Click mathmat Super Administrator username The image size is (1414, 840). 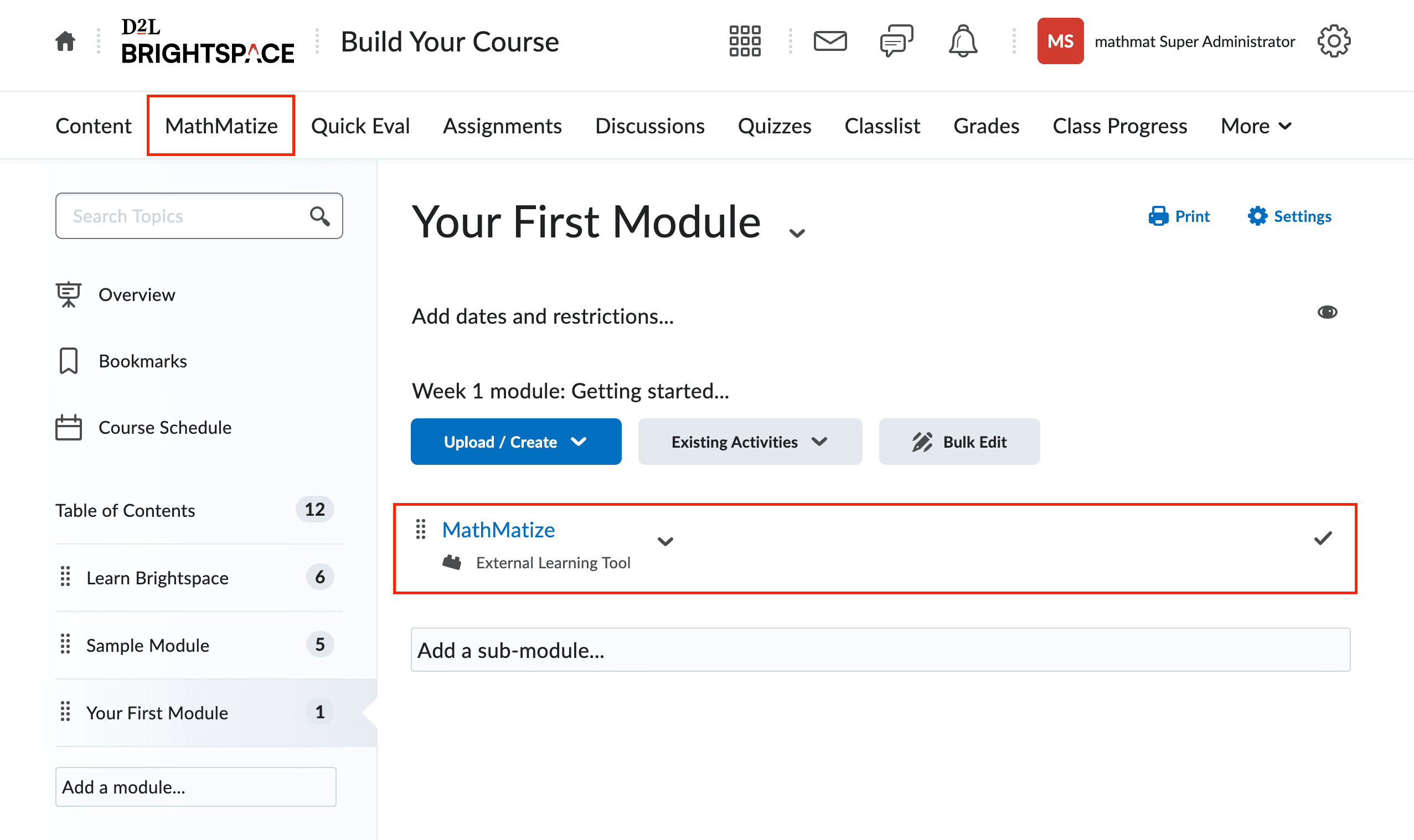click(x=1195, y=42)
